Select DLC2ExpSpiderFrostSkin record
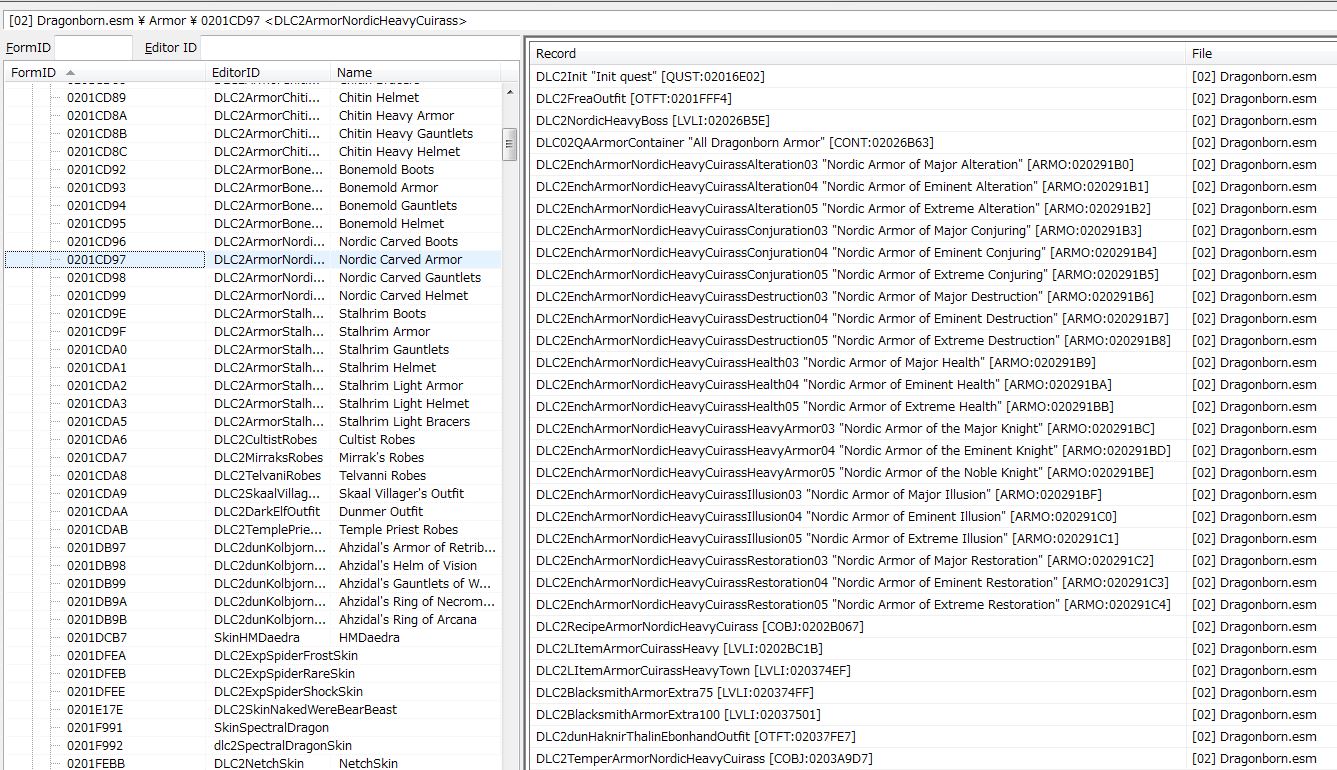The image size is (1337, 770). click(x=253, y=656)
